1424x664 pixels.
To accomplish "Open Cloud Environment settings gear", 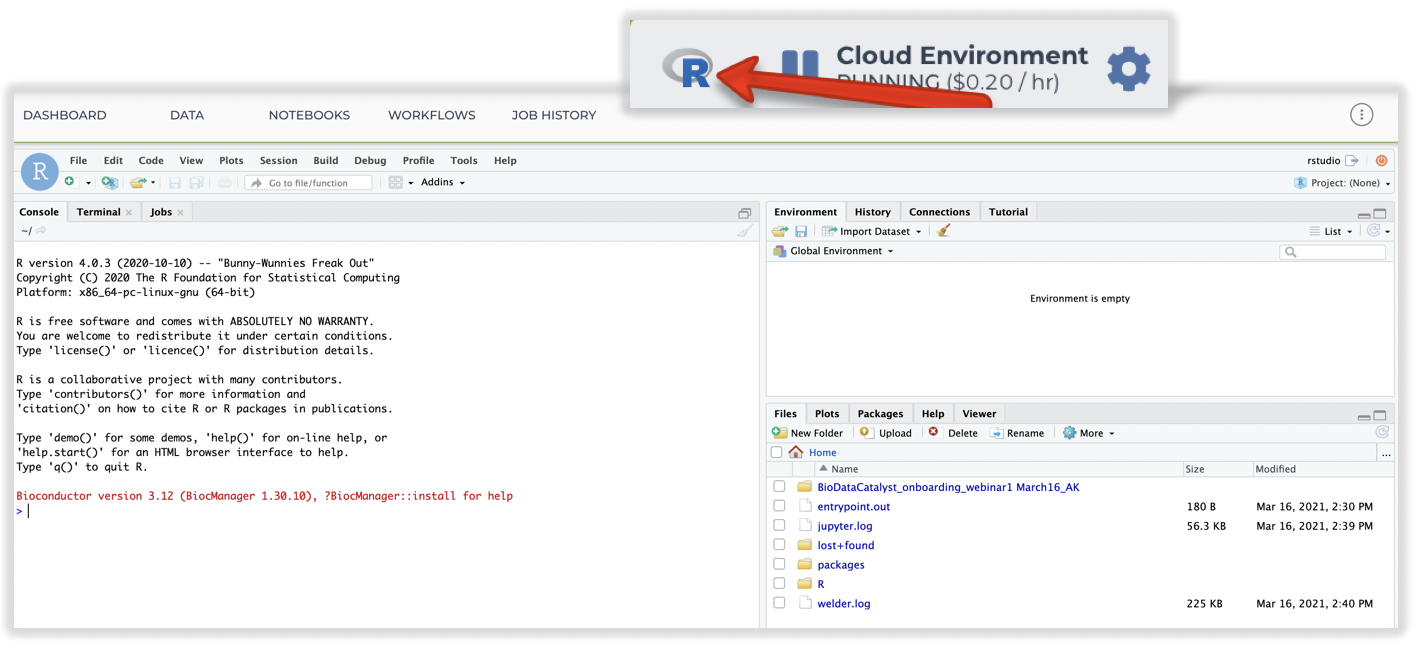I will click(1129, 70).
